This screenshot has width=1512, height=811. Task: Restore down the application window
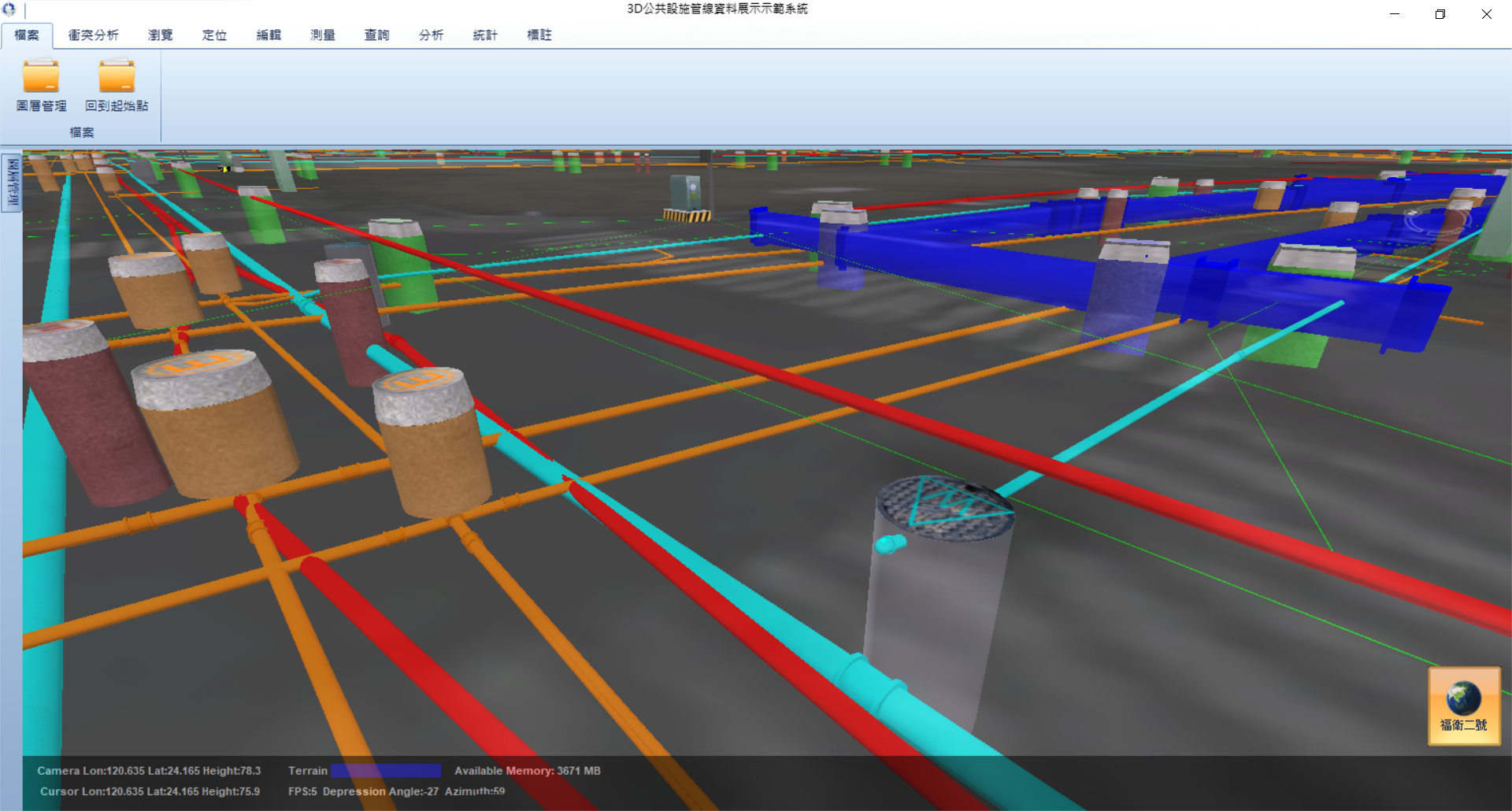(1440, 14)
